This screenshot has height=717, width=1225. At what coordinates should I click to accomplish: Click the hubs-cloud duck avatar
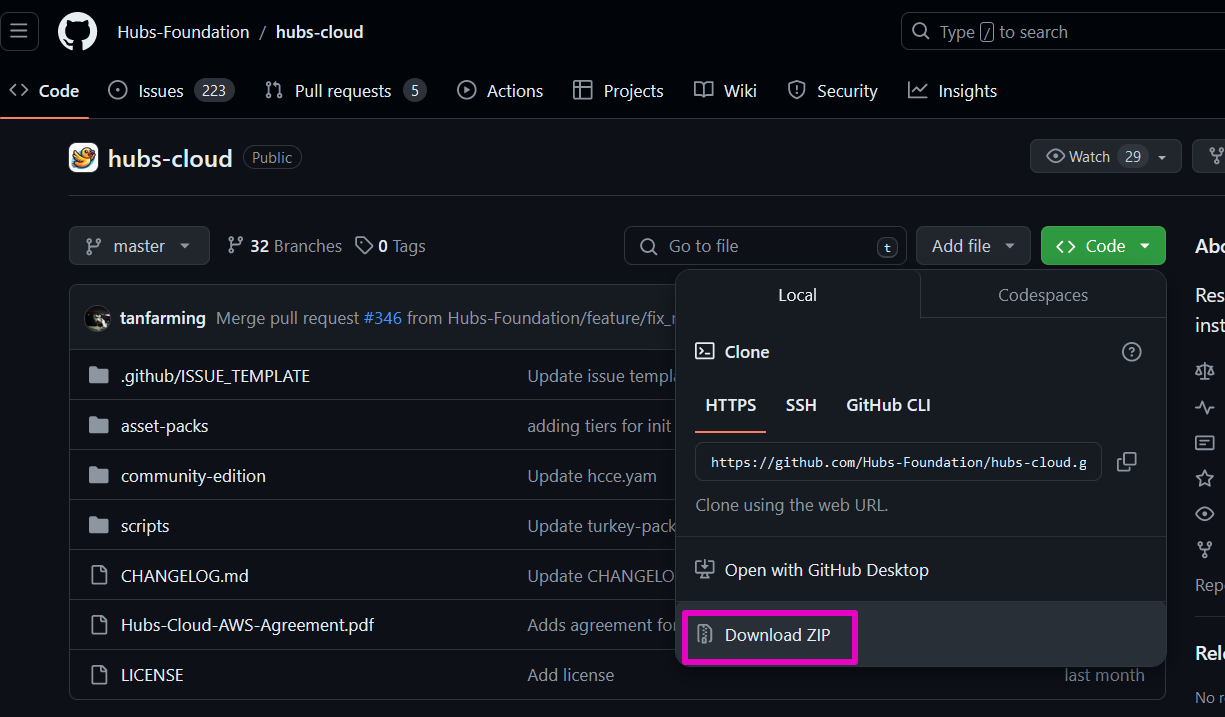83,158
